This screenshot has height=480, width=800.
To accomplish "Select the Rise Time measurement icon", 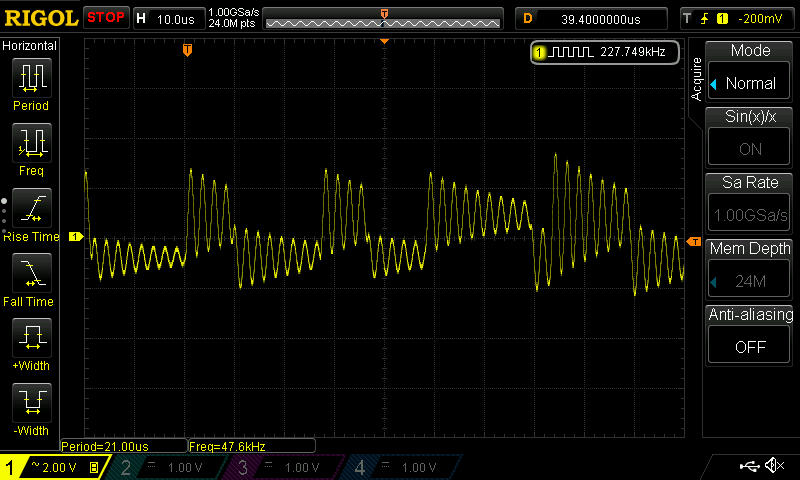I will [x=32, y=208].
